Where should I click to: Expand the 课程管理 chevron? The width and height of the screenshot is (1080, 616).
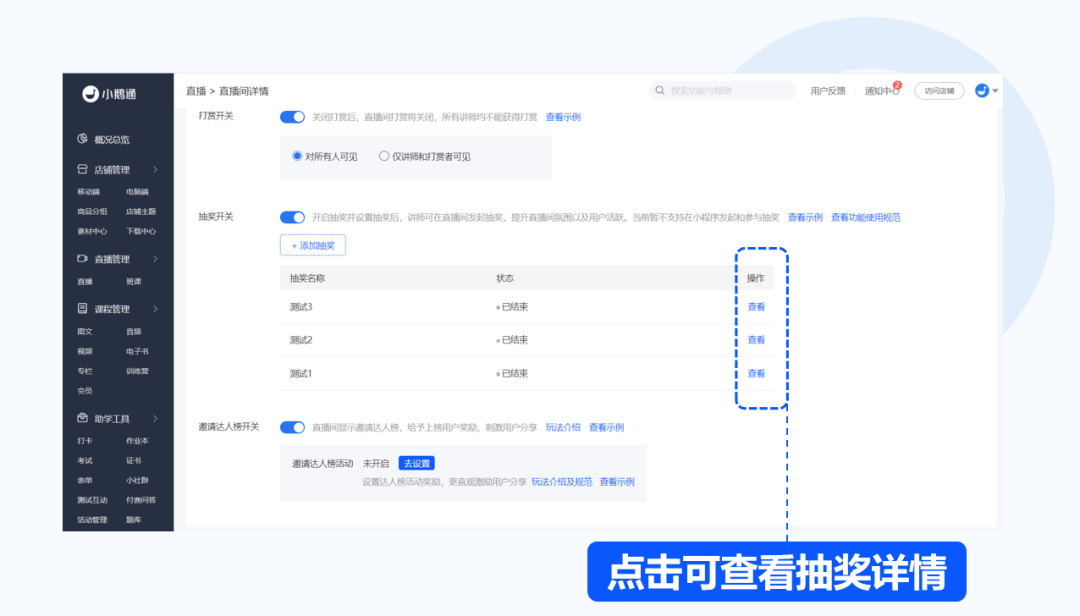coord(156,309)
